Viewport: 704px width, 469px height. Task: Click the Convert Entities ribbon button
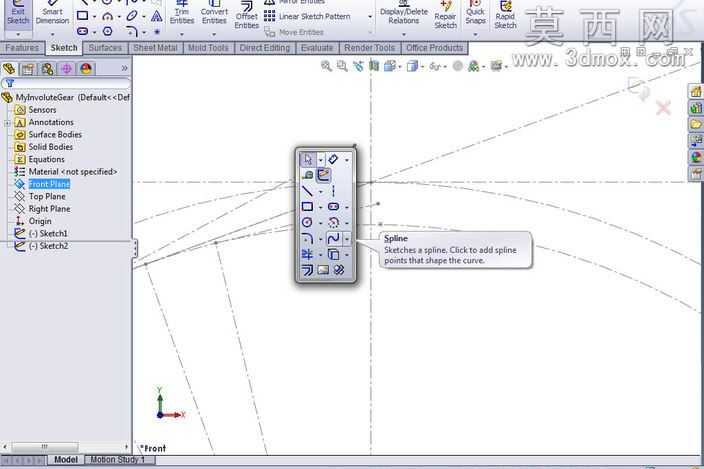pos(214,15)
